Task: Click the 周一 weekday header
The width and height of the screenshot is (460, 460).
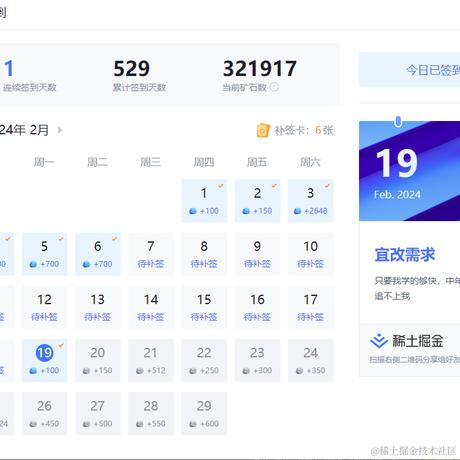Action: (x=44, y=162)
